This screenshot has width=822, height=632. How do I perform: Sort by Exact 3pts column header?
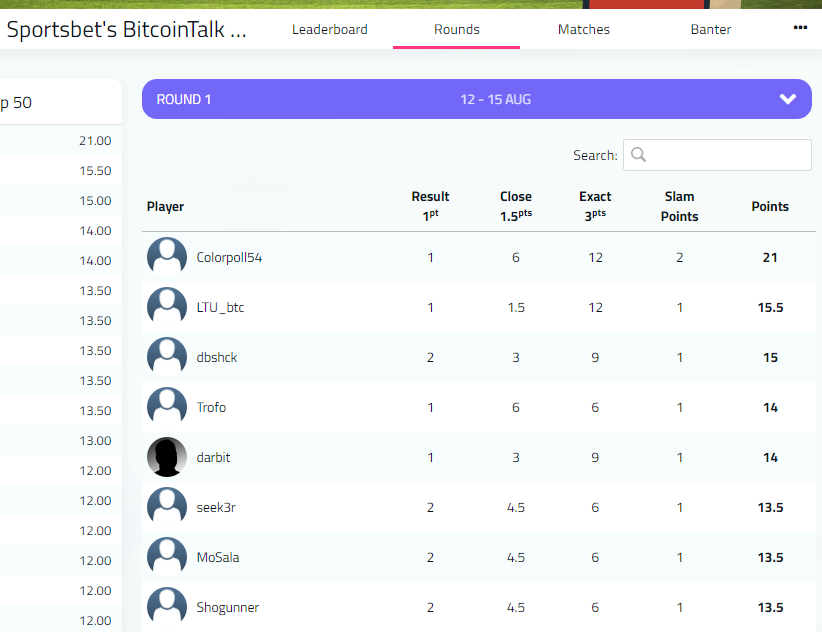[595, 206]
